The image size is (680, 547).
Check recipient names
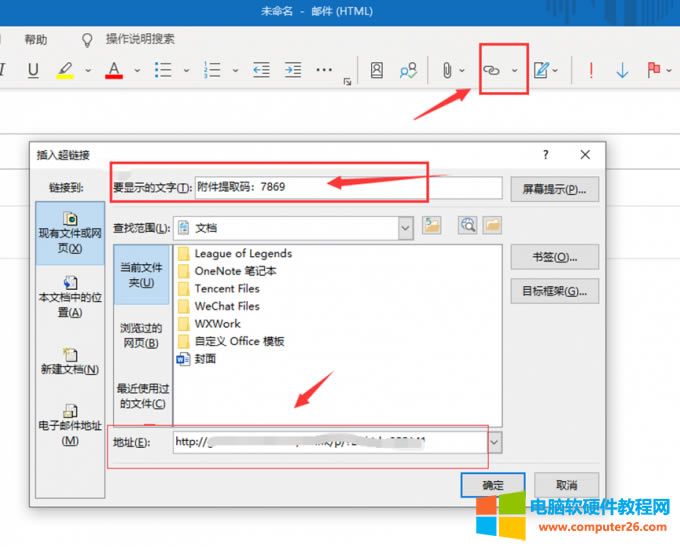pyautogui.click(x=408, y=70)
